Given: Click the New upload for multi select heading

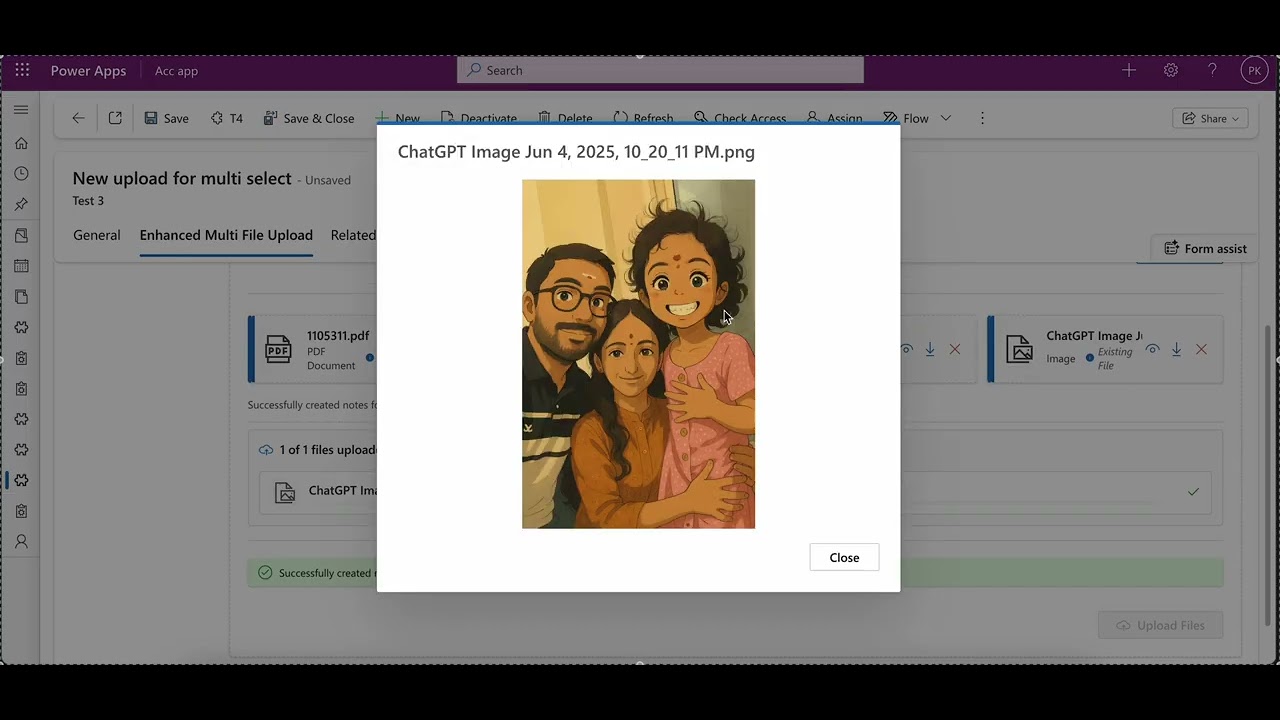Looking at the screenshot, I should (x=182, y=179).
